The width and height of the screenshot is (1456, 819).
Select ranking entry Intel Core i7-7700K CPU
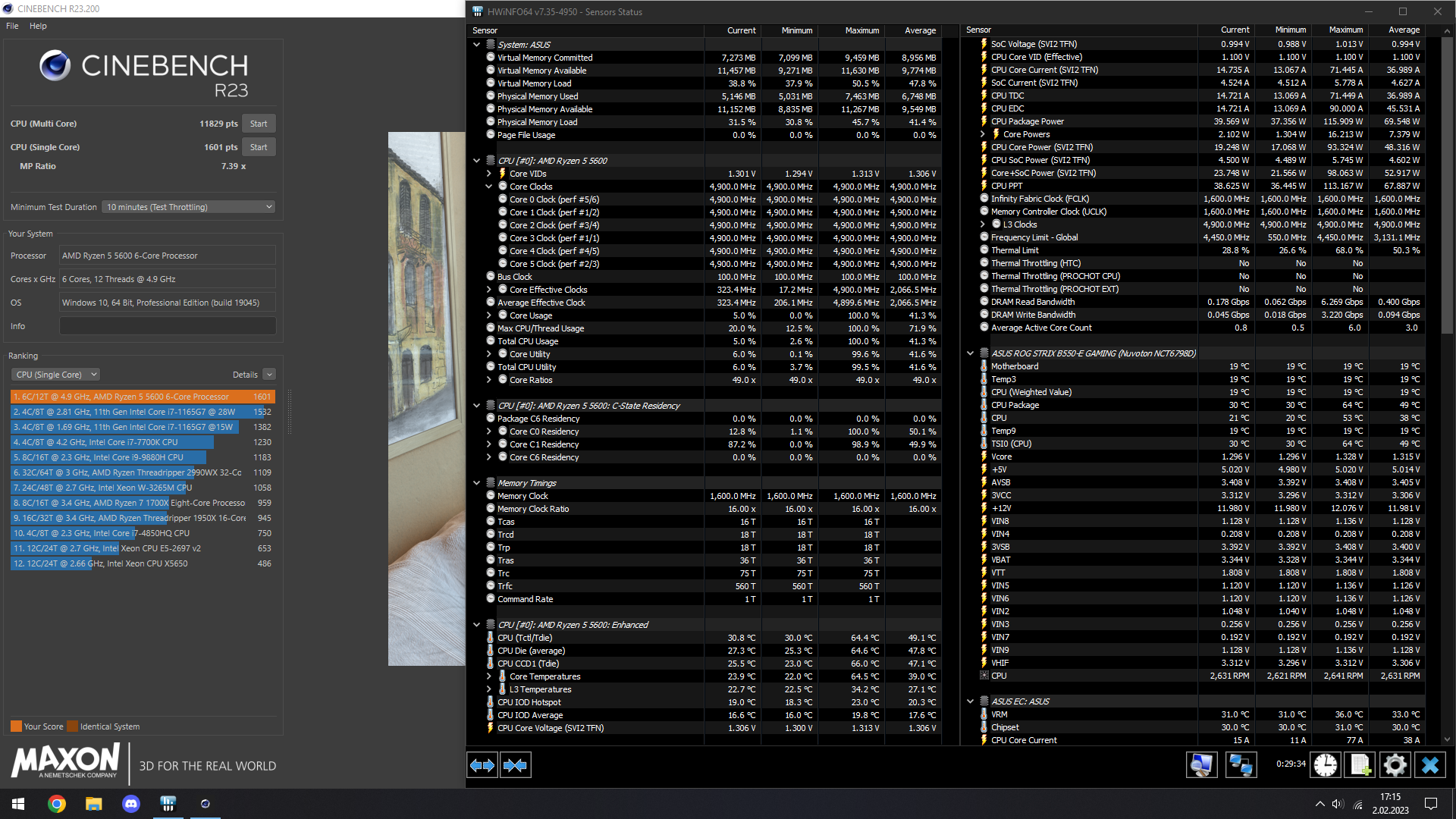(143, 442)
